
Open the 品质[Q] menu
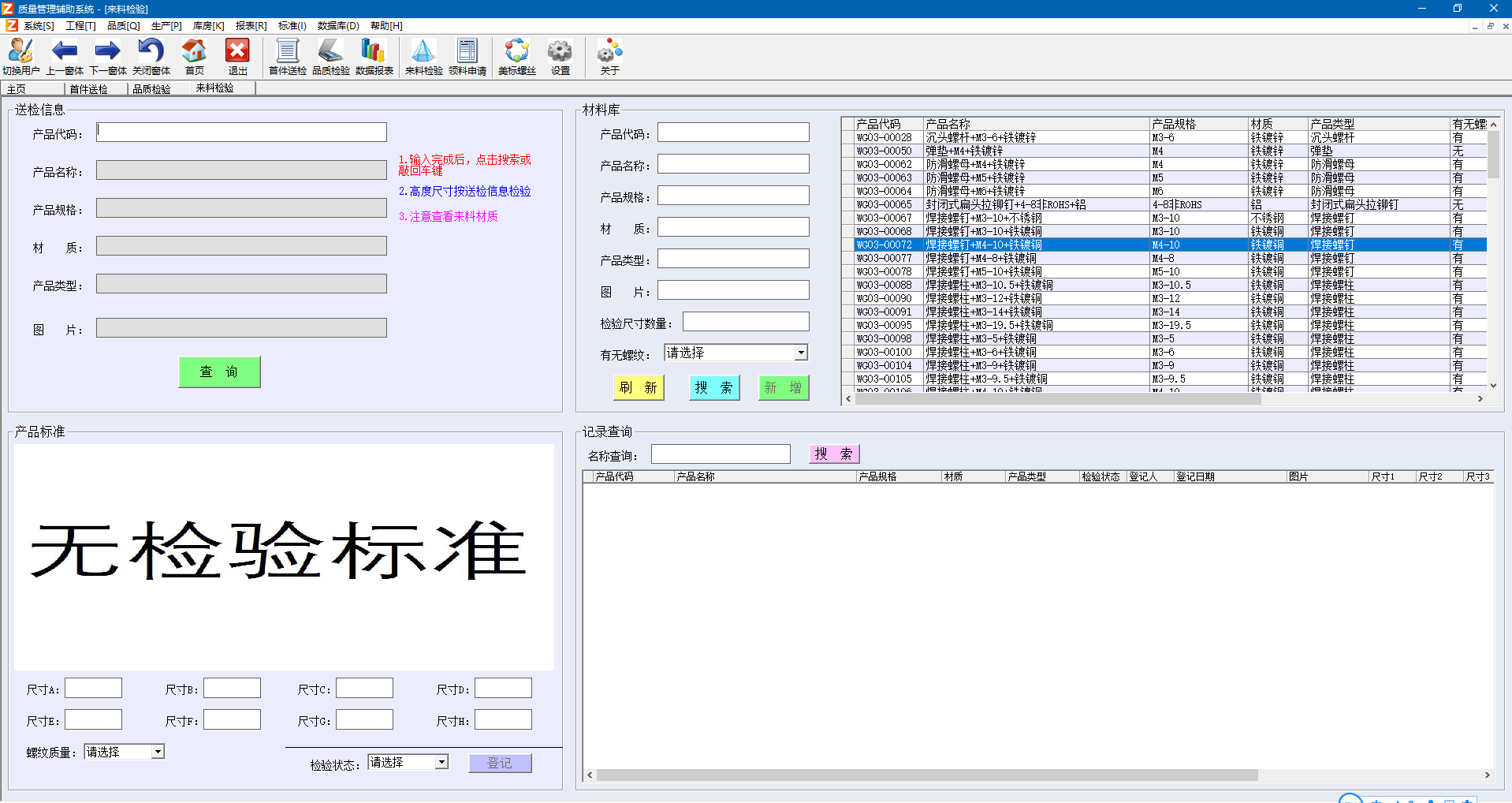click(x=124, y=26)
